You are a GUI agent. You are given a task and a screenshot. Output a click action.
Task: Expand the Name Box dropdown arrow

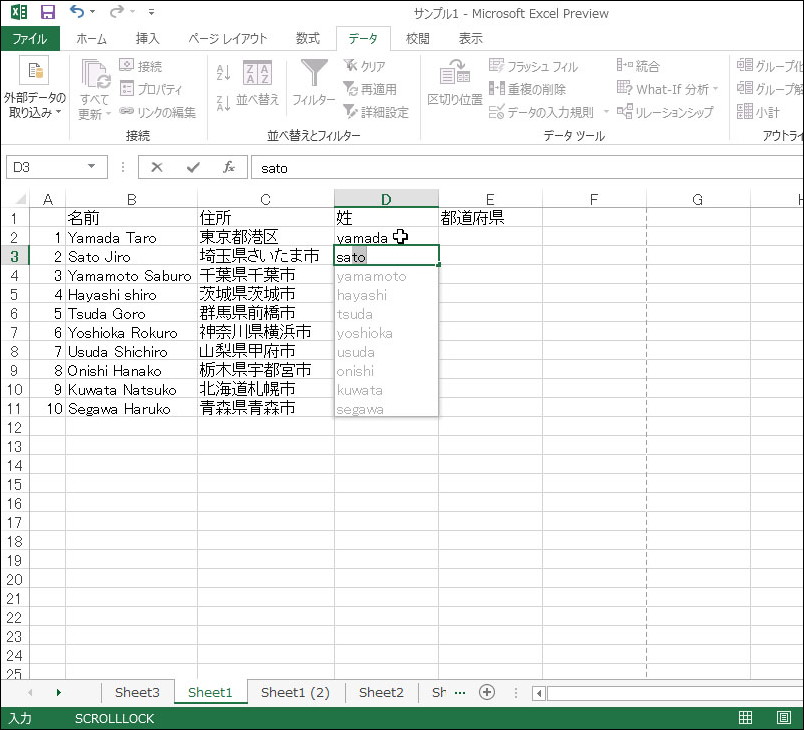point(91,167)
